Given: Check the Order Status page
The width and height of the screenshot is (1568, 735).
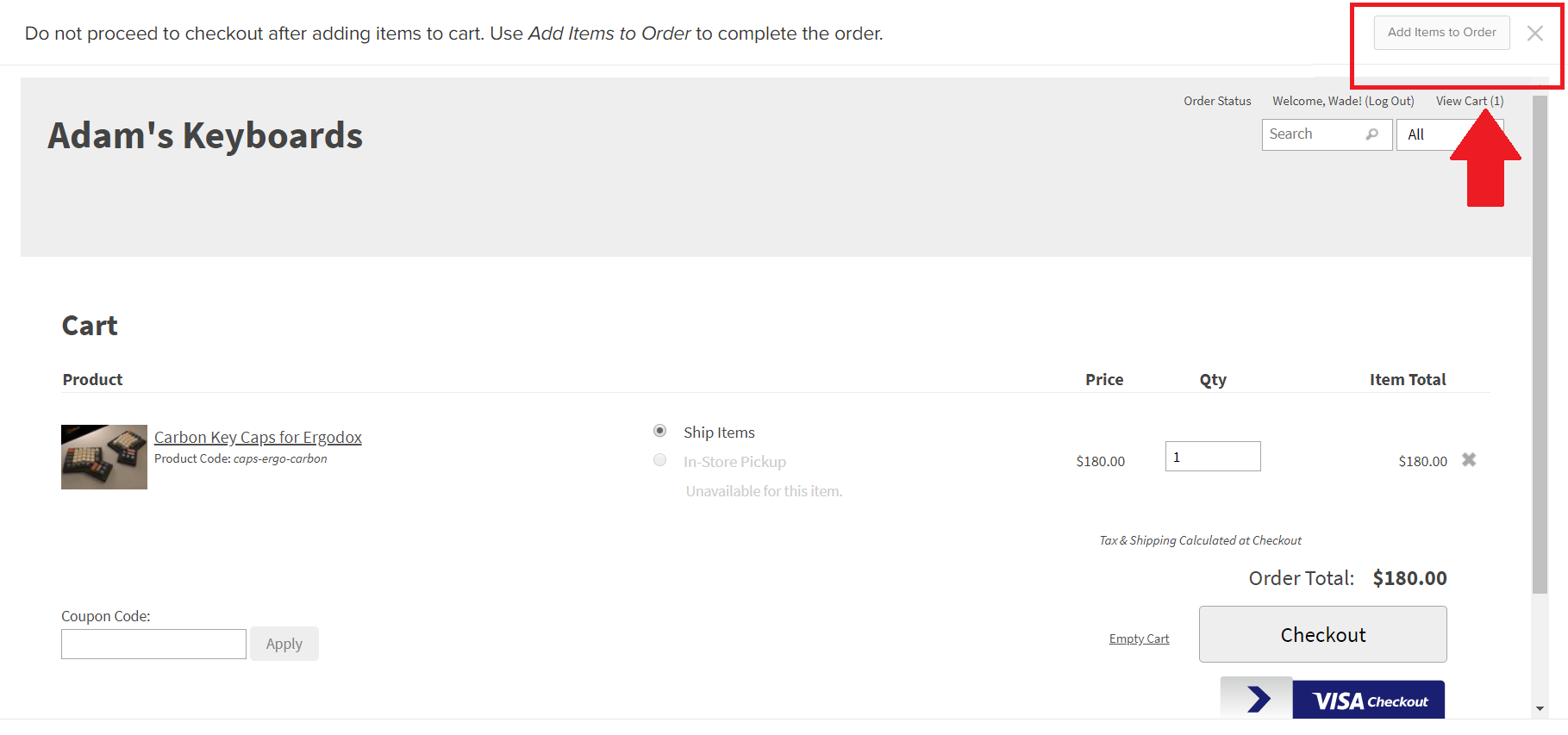Looking at the screenshot, I should pyautogui.click(x=1217, y=101).
